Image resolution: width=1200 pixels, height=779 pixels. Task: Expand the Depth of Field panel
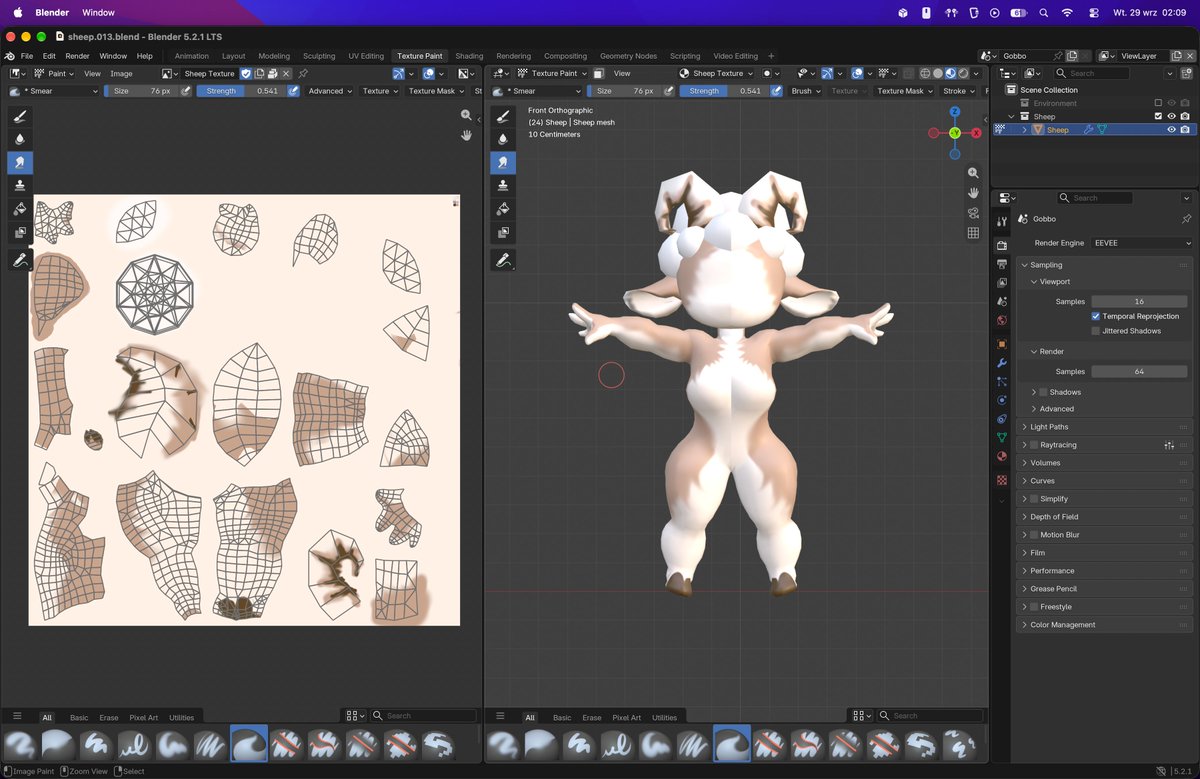1105,517
